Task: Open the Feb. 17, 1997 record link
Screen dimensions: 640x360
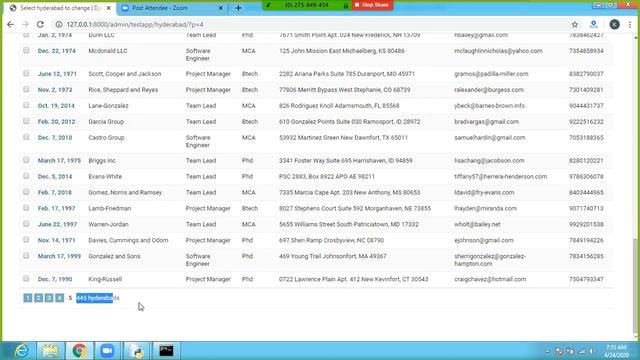Action: (x=56, y=209)
